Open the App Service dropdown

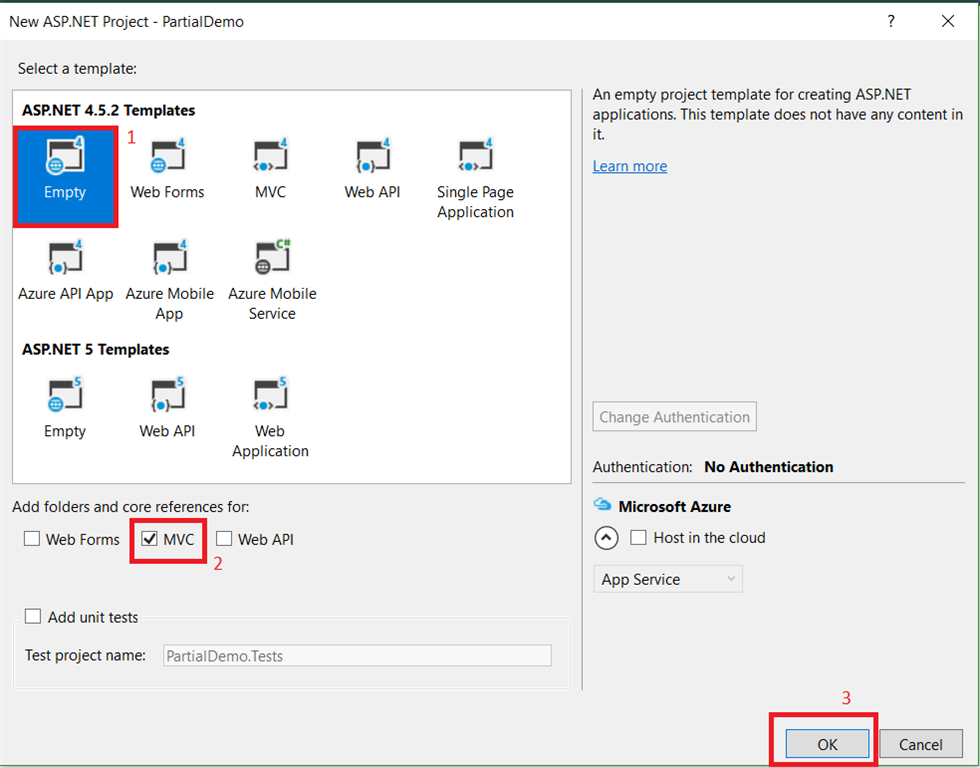[x=667, y=578]
